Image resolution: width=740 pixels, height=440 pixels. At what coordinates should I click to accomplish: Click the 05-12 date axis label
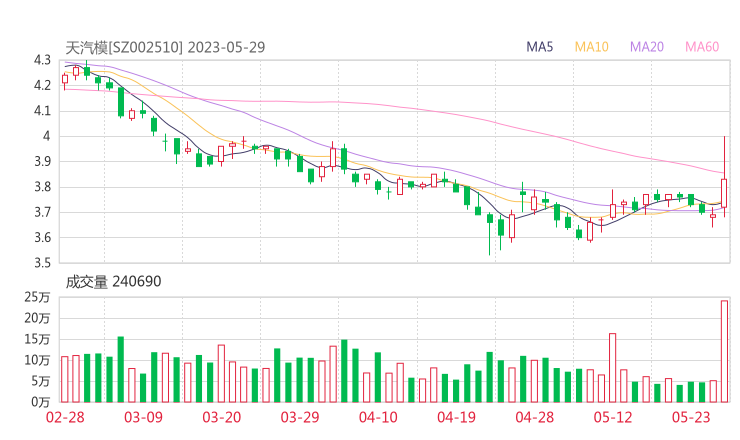click(613, 417)
